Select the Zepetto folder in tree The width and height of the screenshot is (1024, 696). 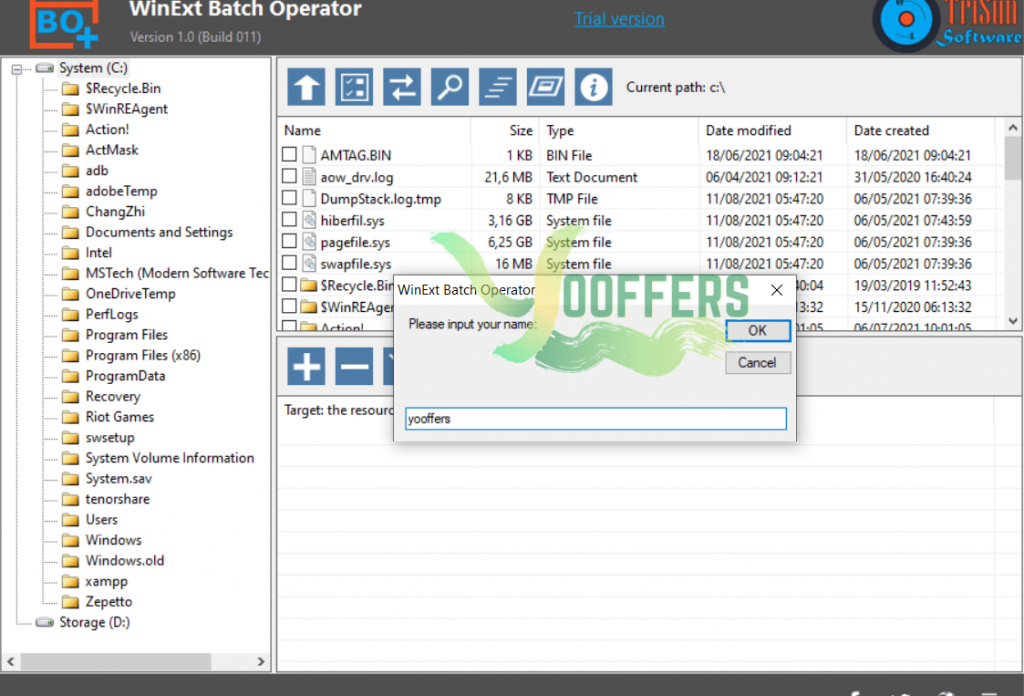pos(109,602)
